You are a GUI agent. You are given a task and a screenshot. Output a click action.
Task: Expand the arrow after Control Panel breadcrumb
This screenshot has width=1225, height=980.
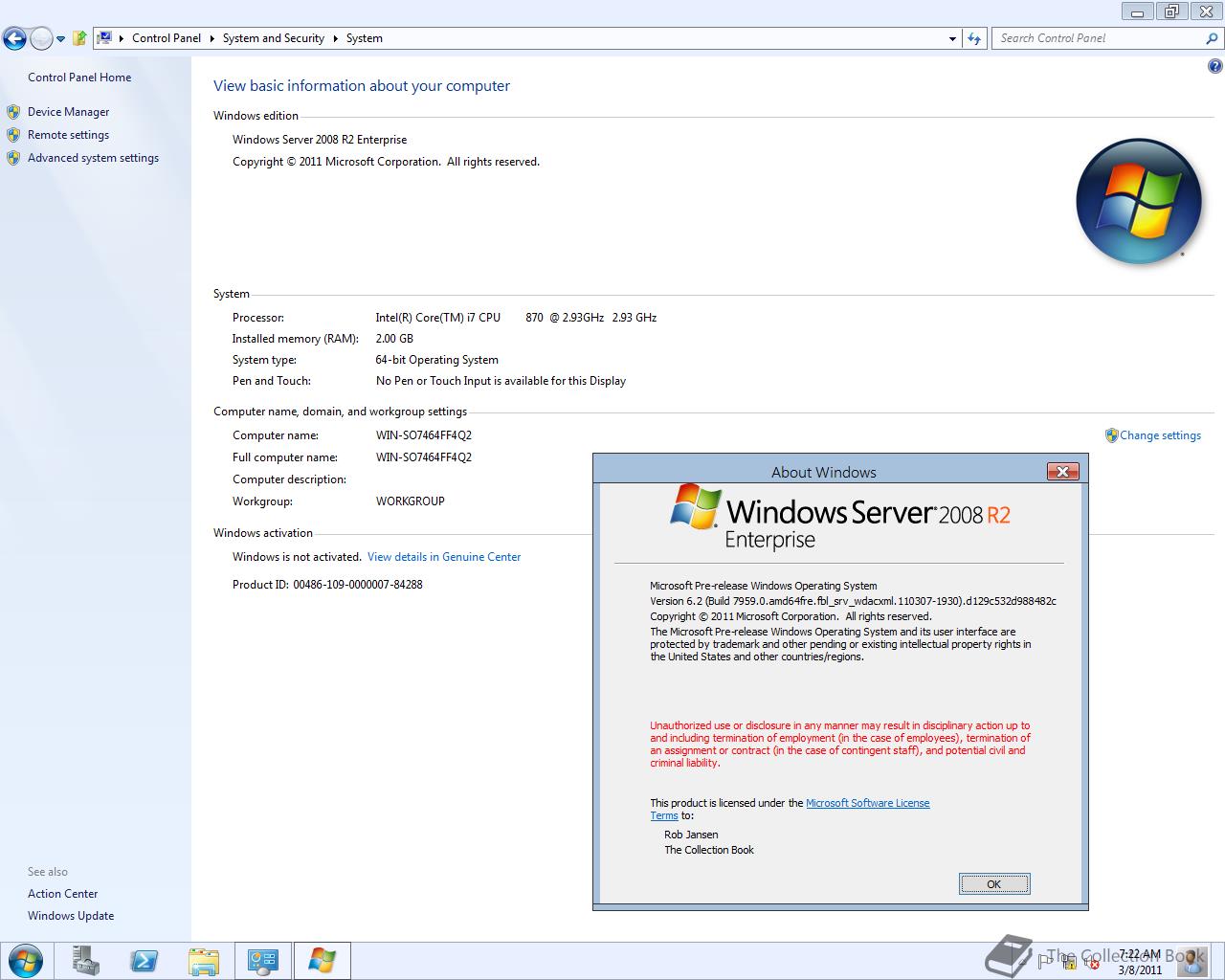pyautogui.click(x=212, y=38)
